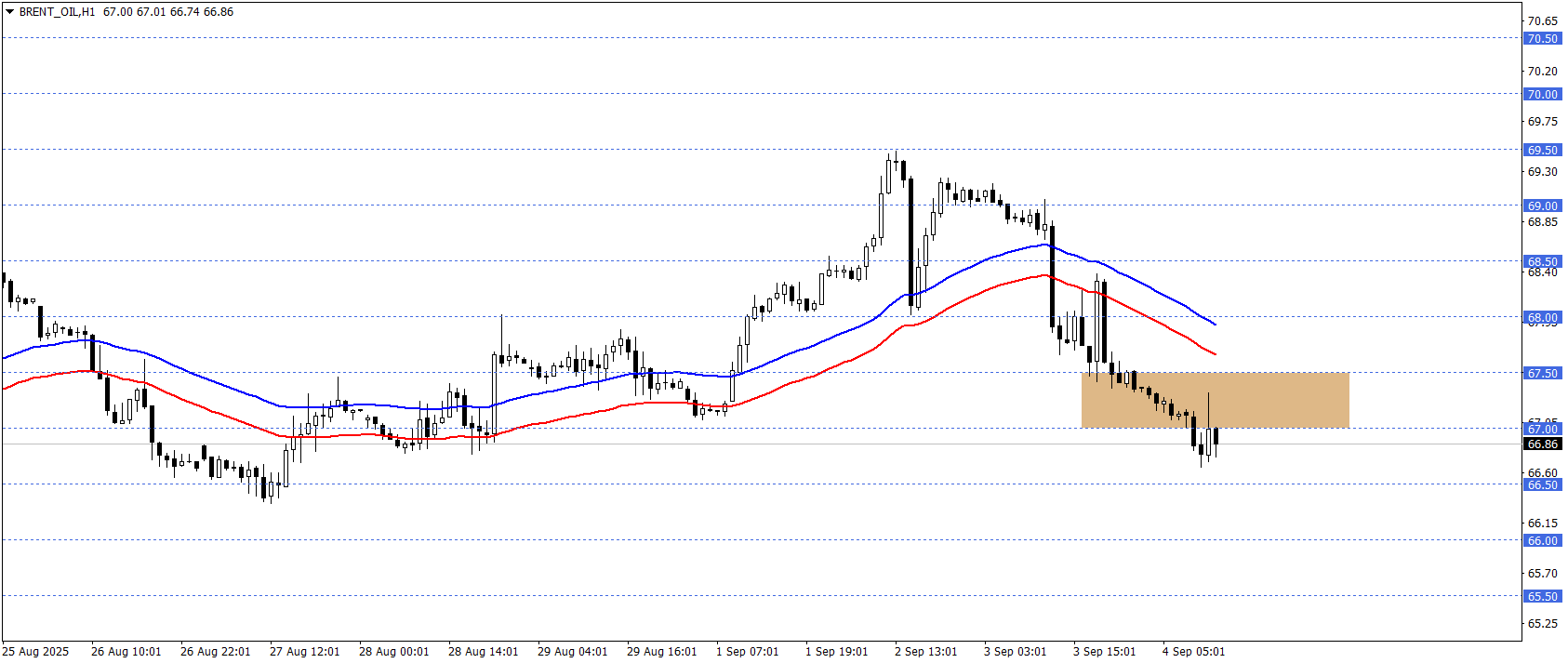Click the 70.20 price scale value
Viewport: 1568px width, 663px height.
[1542, 71]
